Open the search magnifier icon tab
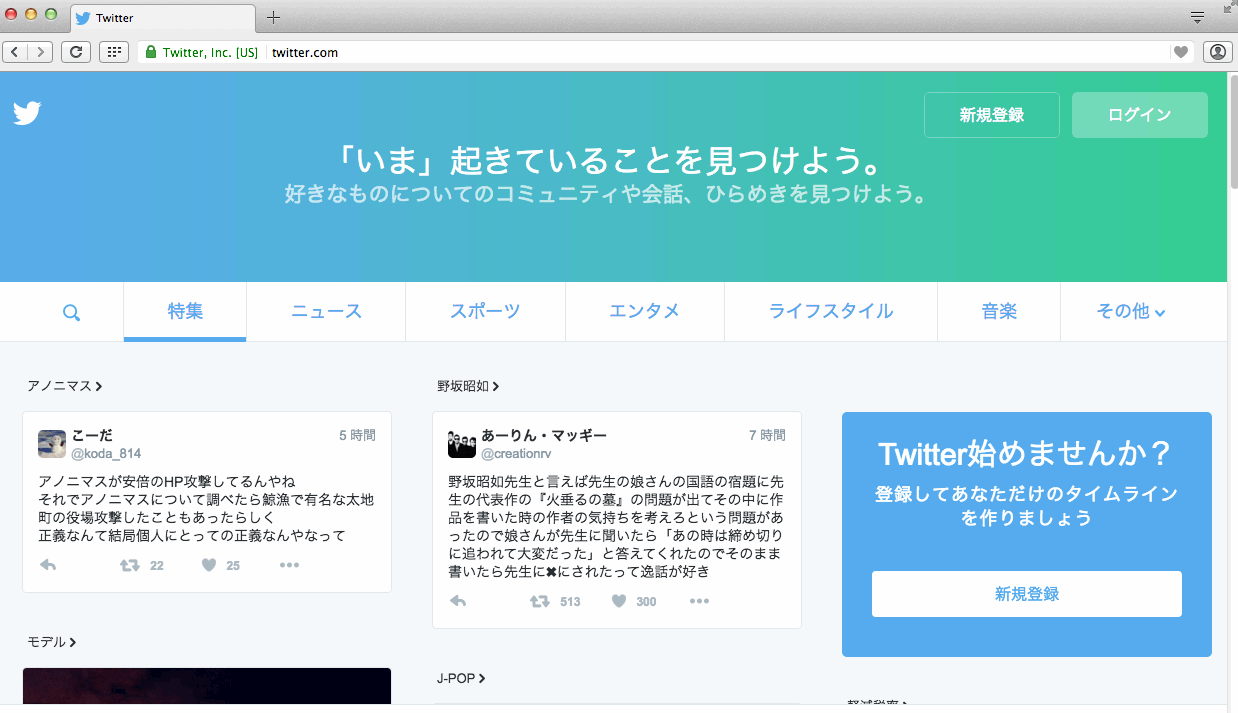Image resolution: width=1238 pixels, height=713 pixels. [71, 312]
